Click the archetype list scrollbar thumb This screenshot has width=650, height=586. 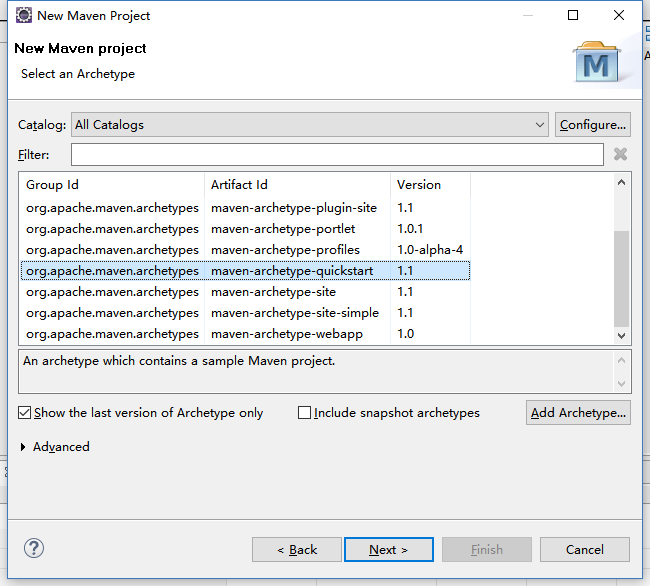click(621, 279)
